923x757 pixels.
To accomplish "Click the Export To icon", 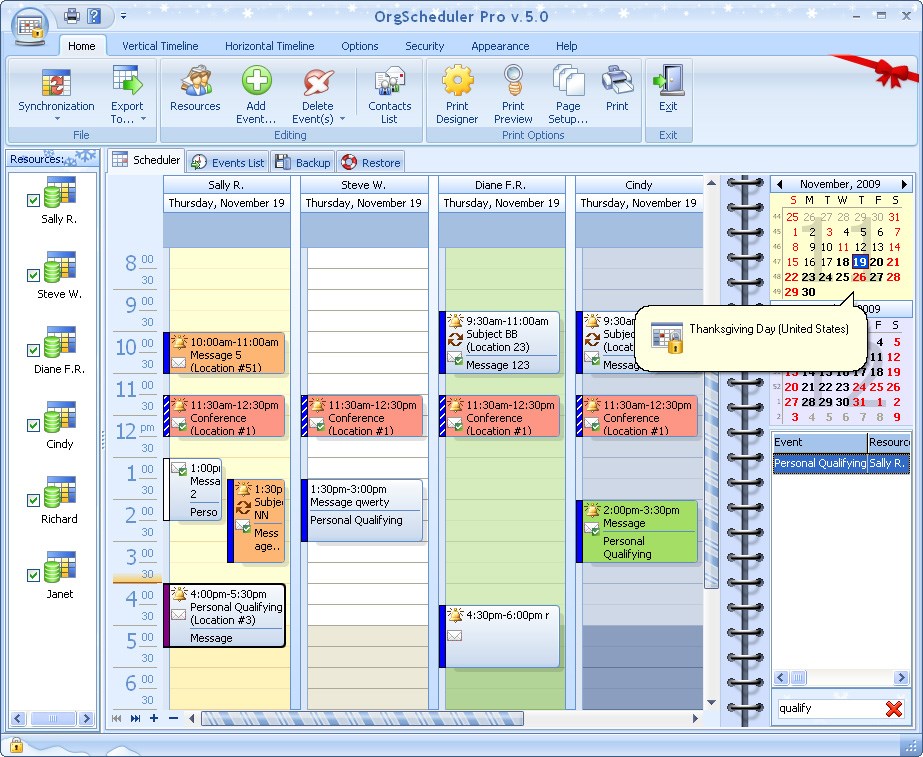I will (x=127, y=81).
